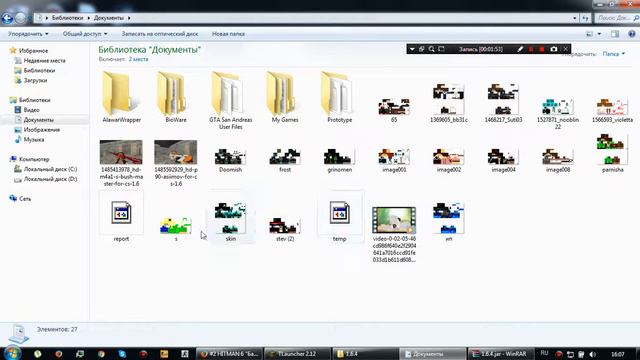
Task: Open the volume icon in system tray
Action: point(593,354)
